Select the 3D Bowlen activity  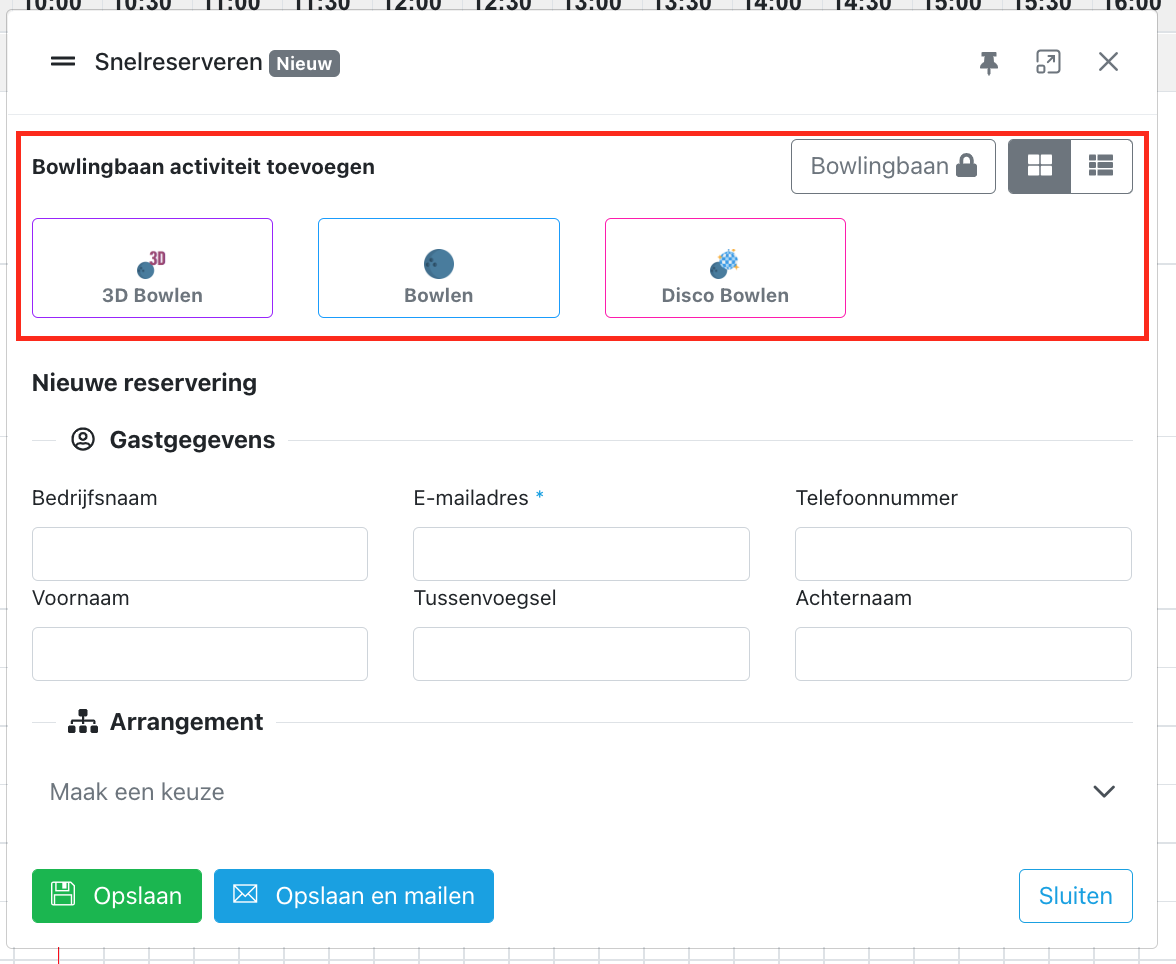152,268
